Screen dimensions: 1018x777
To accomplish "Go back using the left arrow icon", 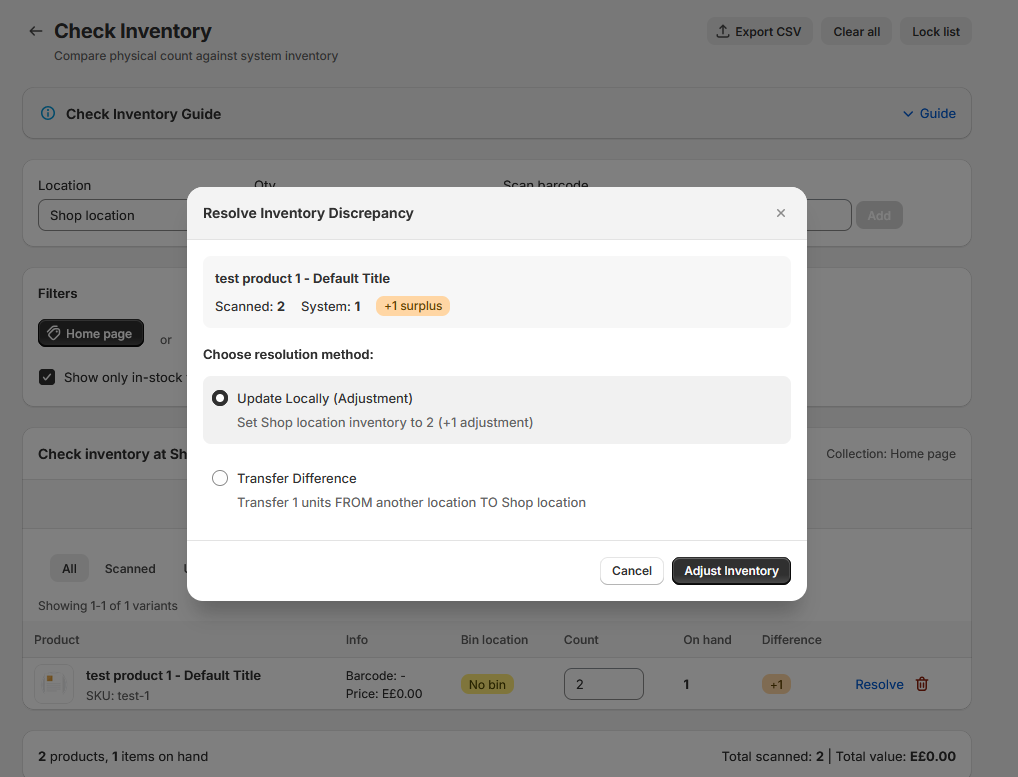I will point(36,31).
